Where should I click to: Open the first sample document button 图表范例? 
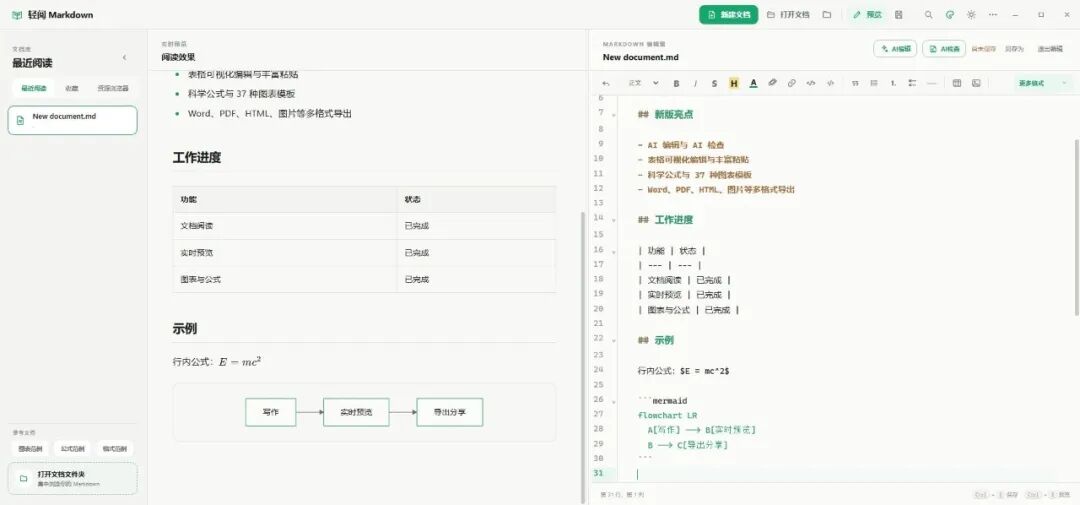tap(31, 449)
